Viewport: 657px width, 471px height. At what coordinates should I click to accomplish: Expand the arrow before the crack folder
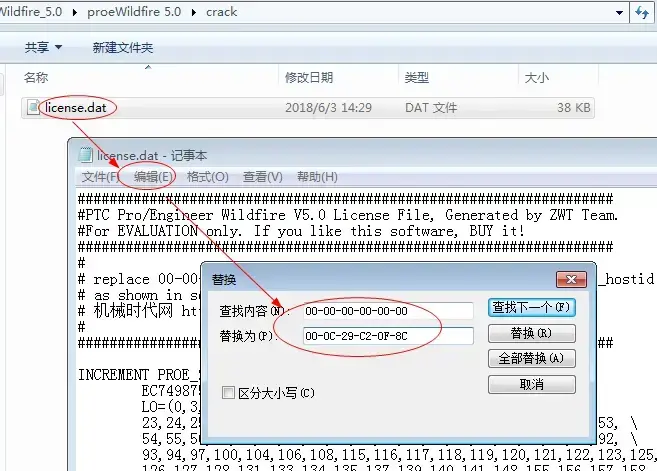(194, 12)
